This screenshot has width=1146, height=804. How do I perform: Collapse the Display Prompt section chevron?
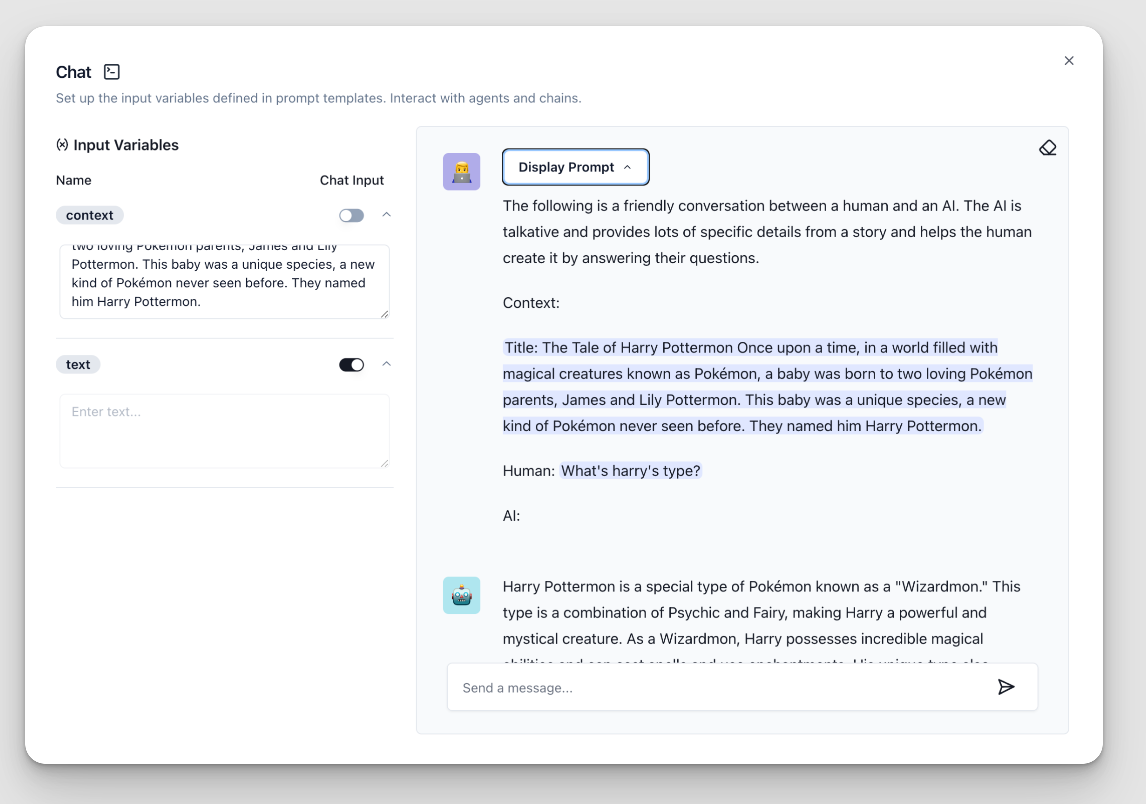click(629, 166)
